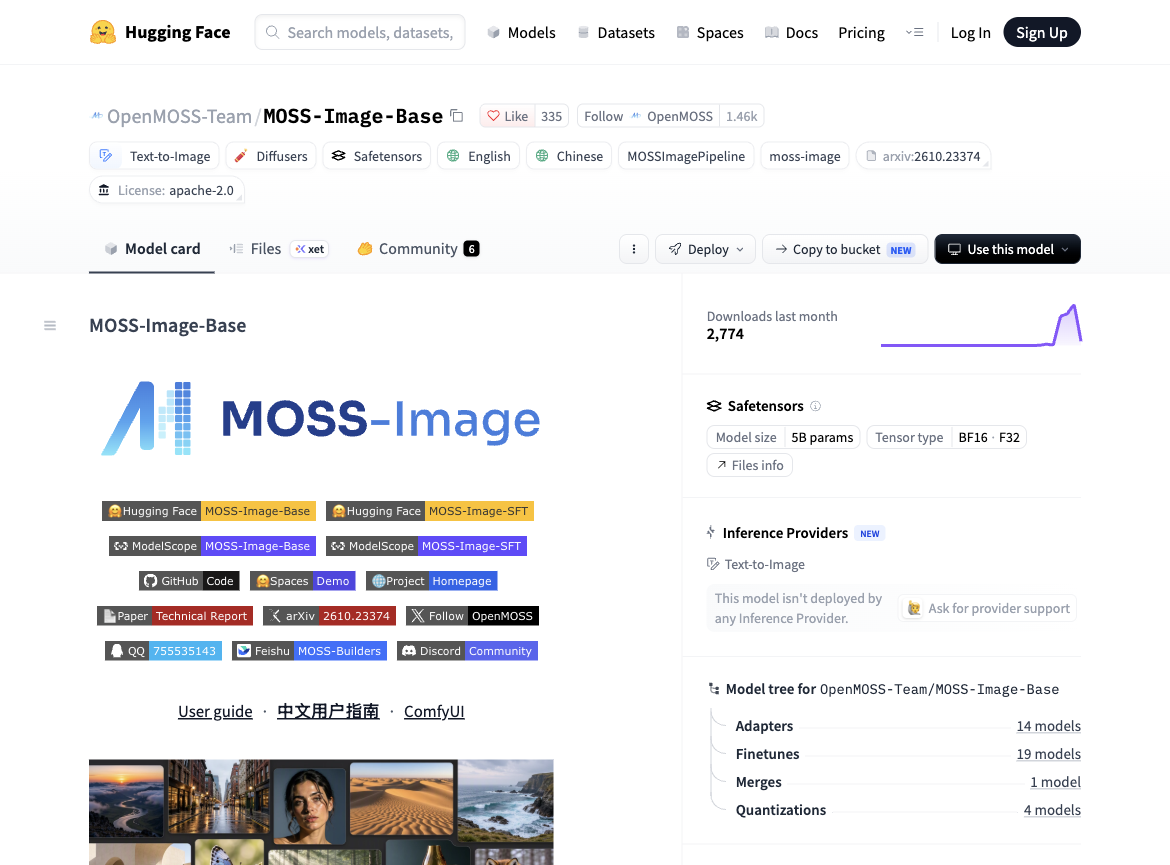Expand the Deploy dropdown
The height and width of the screenshot is (865, 1170).
click(705, 249)
